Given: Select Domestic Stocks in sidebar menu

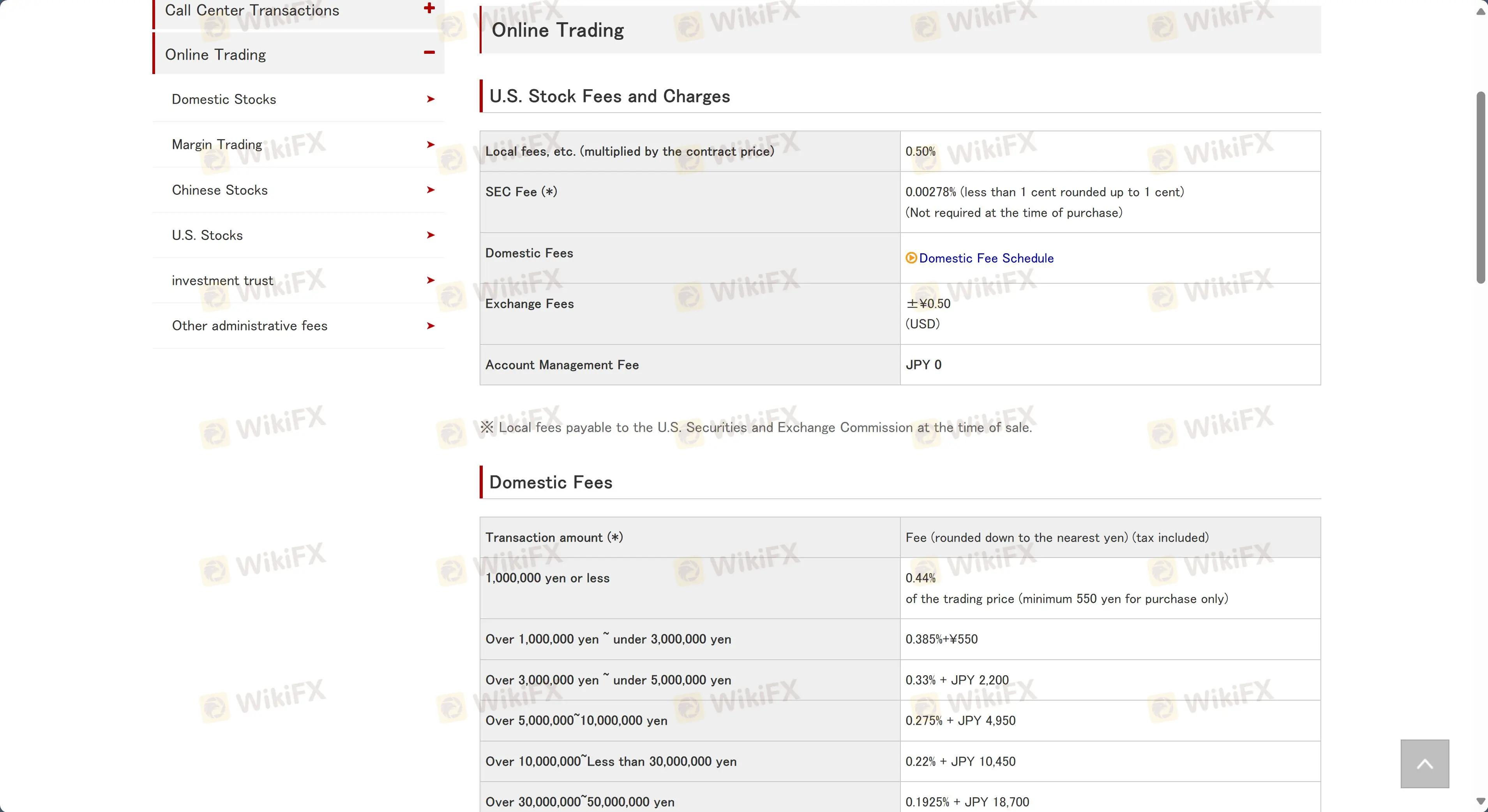Looking at the screenshot, I should pos(224,99).
